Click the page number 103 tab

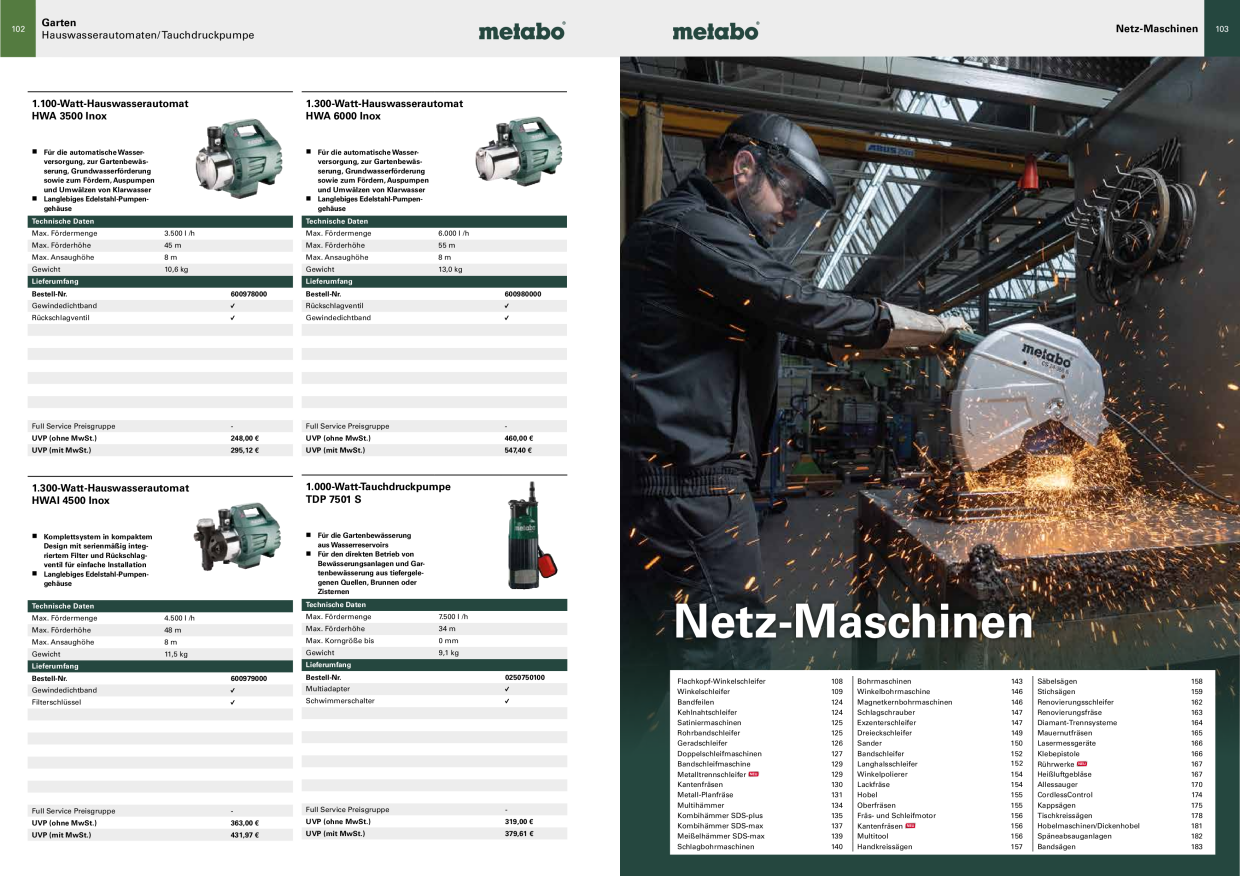1222,29
